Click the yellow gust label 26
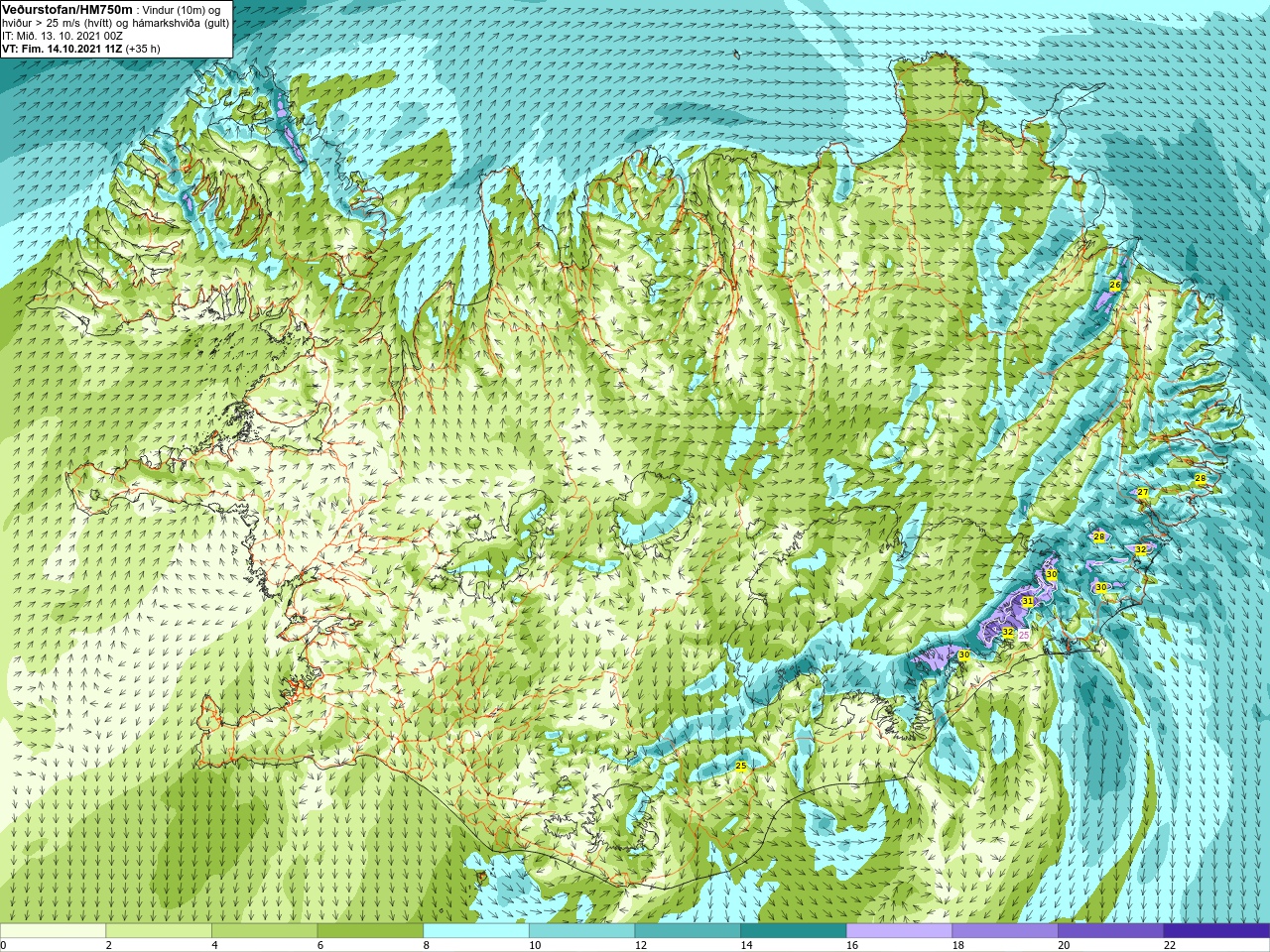 coord(1115,286)
